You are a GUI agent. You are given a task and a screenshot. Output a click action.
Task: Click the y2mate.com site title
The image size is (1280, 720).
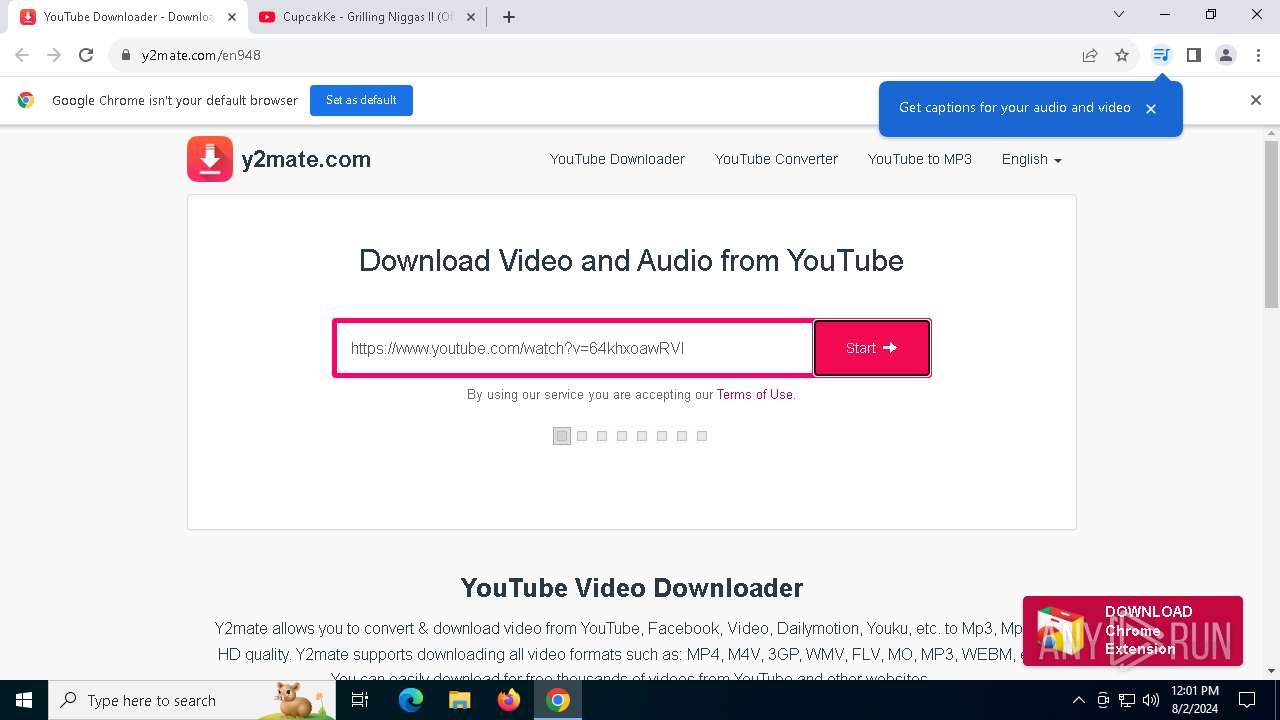coord(306,159)
